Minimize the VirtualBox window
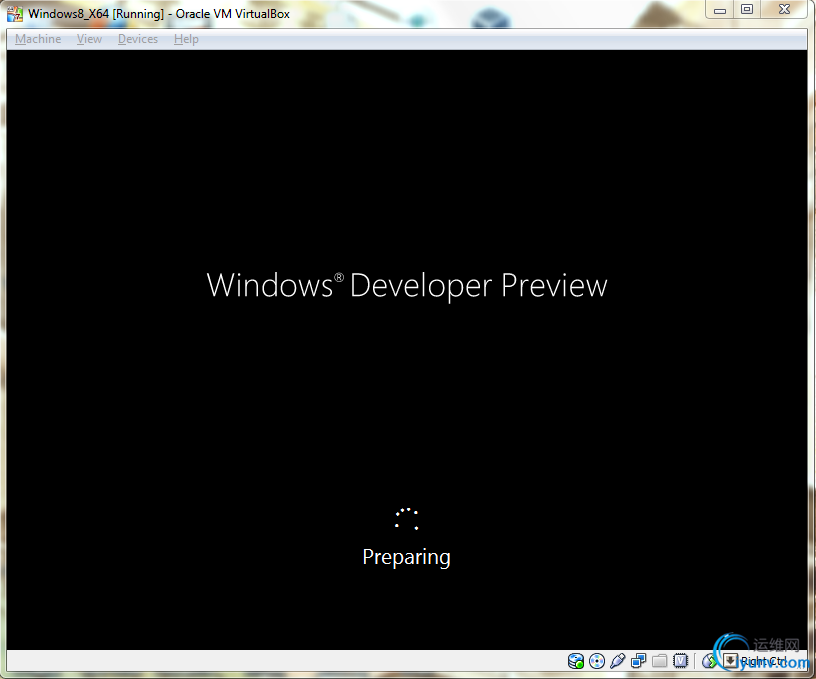The width and height of the screenshot is (816, 679). click(720, 10)
